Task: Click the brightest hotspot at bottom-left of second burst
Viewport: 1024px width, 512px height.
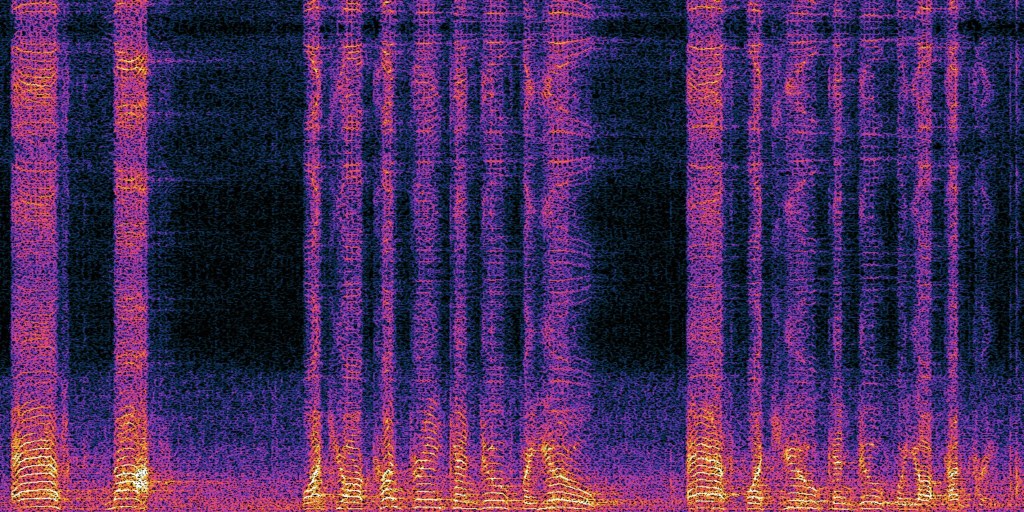Action: point(138,478)
